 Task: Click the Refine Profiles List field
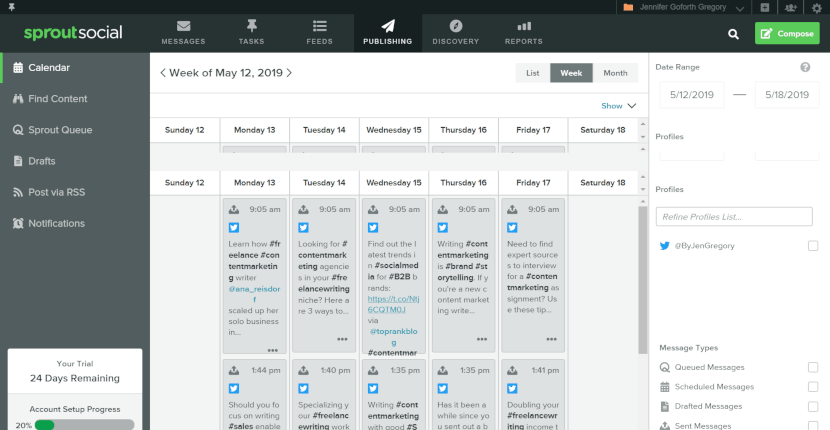[x=734, y=217]
